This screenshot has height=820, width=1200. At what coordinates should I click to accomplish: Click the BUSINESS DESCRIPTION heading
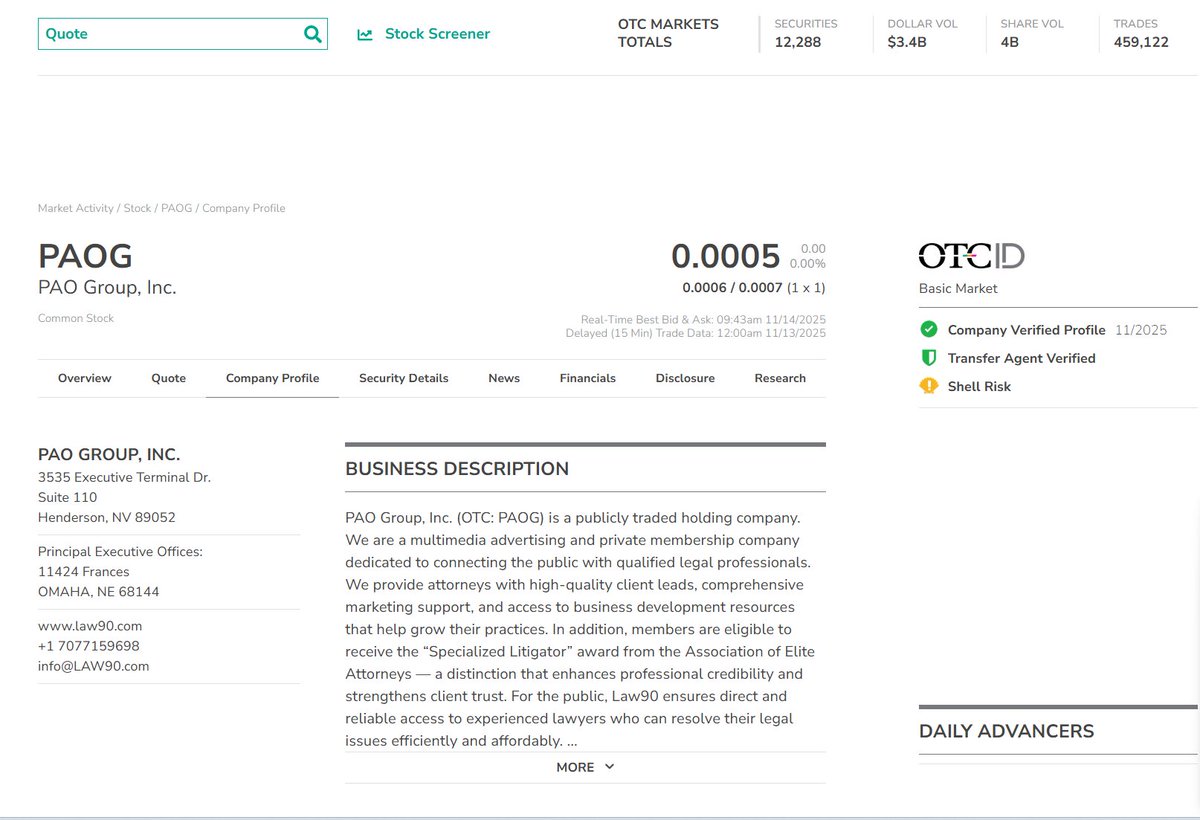point(457,469)
